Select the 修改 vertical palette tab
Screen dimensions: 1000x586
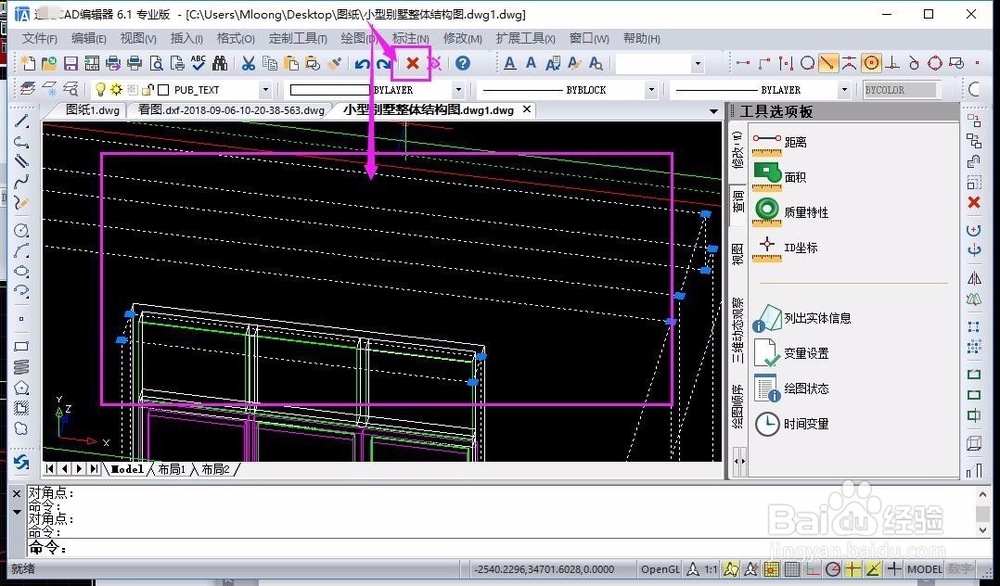click(737, 150)
